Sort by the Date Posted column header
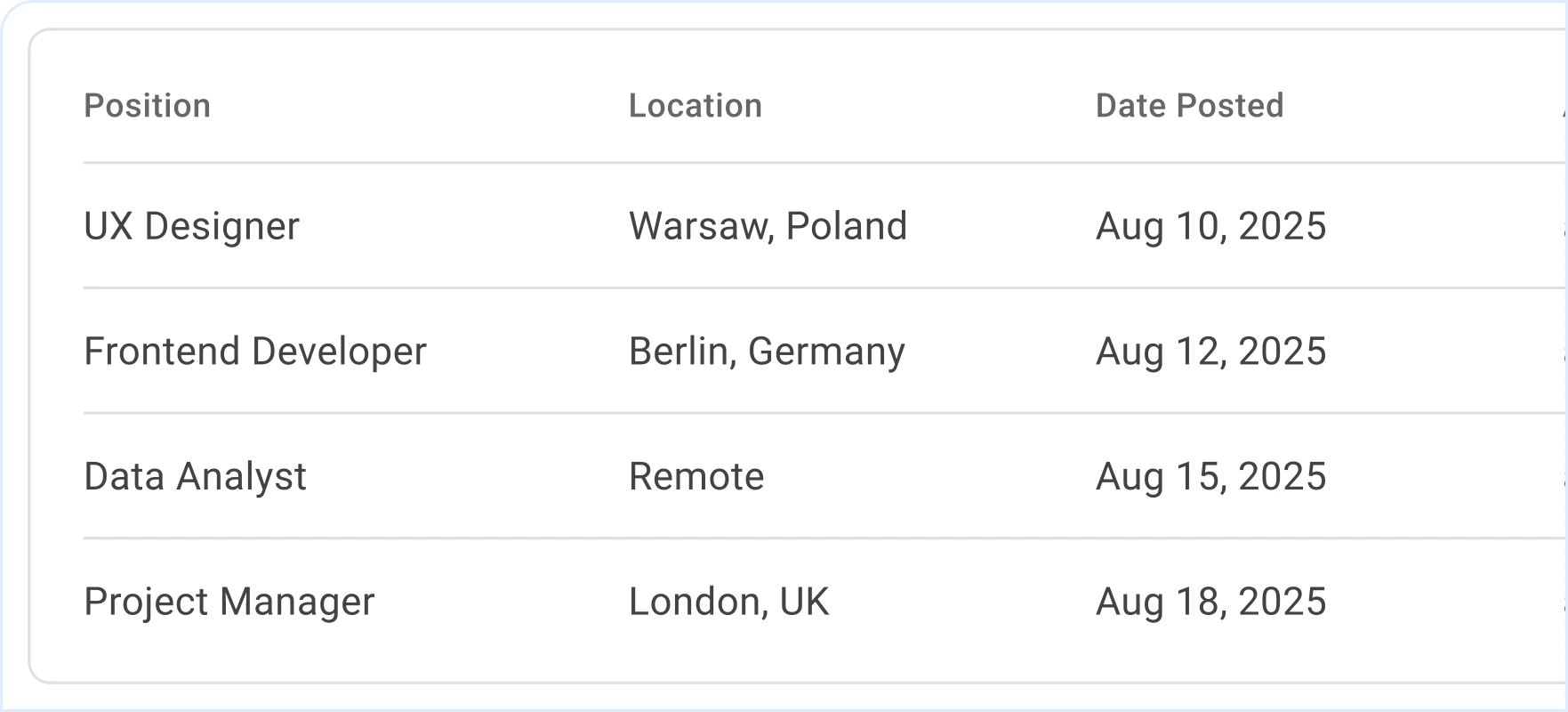The height and width of the screenshot is (712, 1568). click(1189, 106)
